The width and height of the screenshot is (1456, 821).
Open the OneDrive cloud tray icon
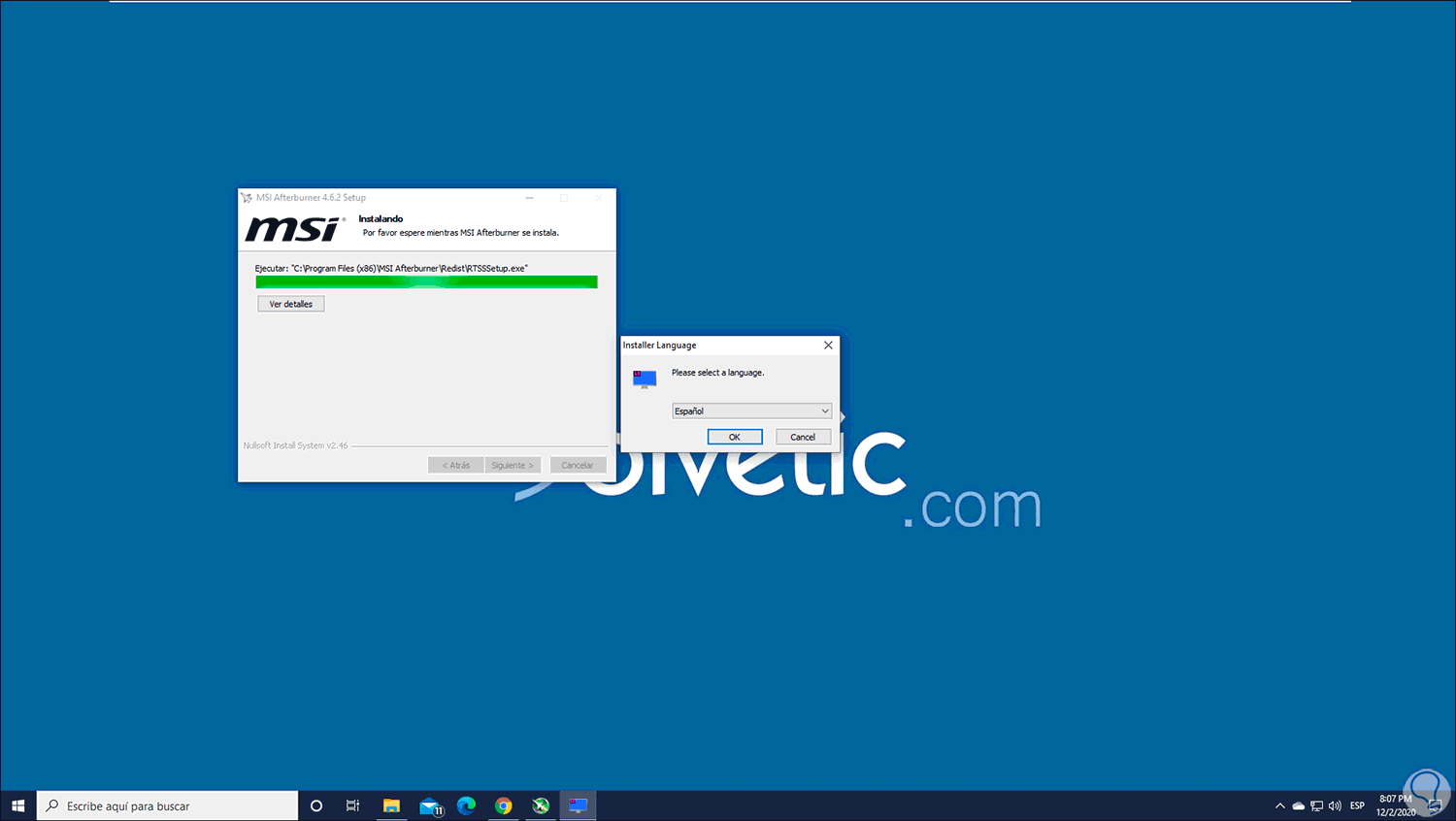[x=1298, y=805]
